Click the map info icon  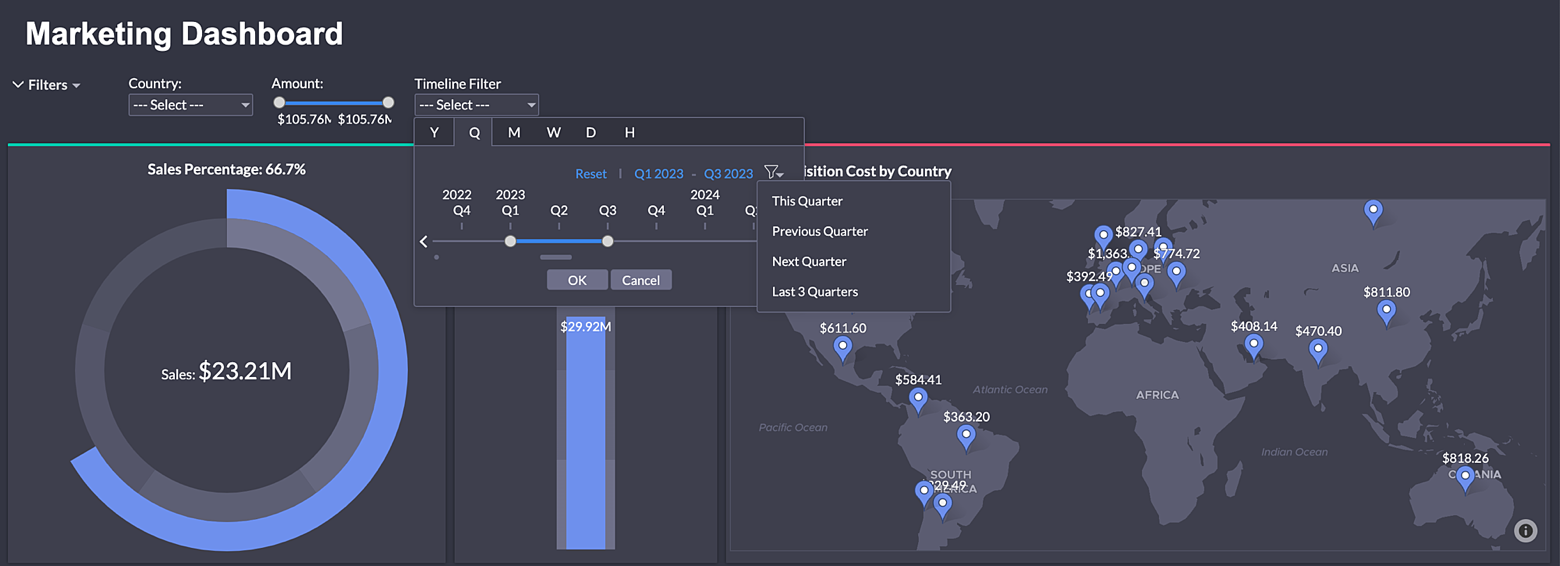1525,531
